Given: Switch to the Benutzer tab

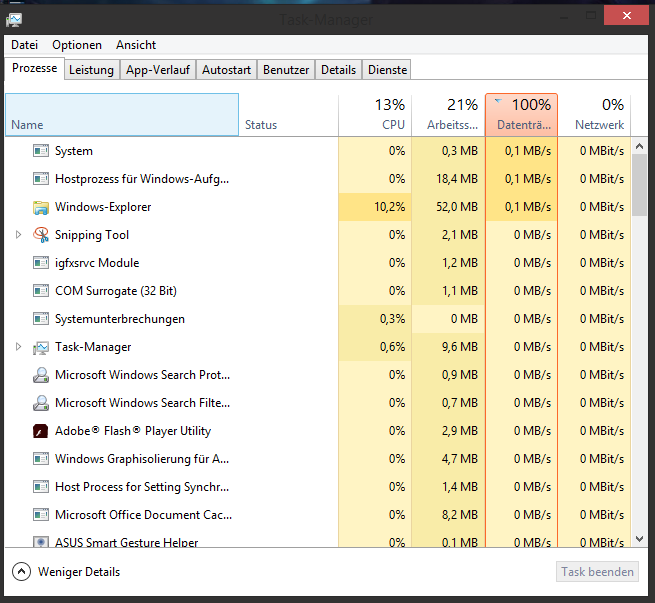Looking at the screenshot, I should [286, 70].
